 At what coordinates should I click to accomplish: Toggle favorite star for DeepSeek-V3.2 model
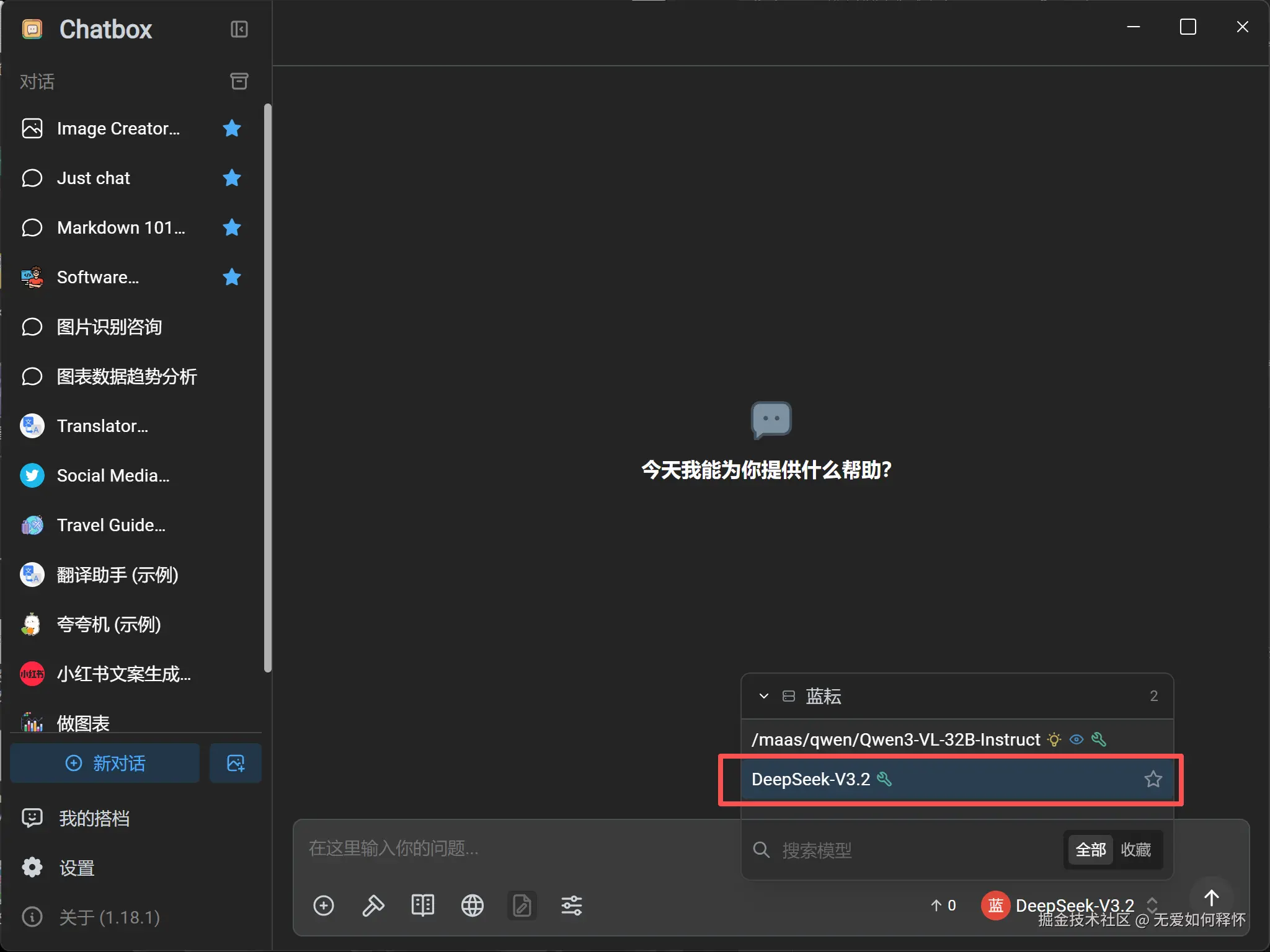(1153, 779)
